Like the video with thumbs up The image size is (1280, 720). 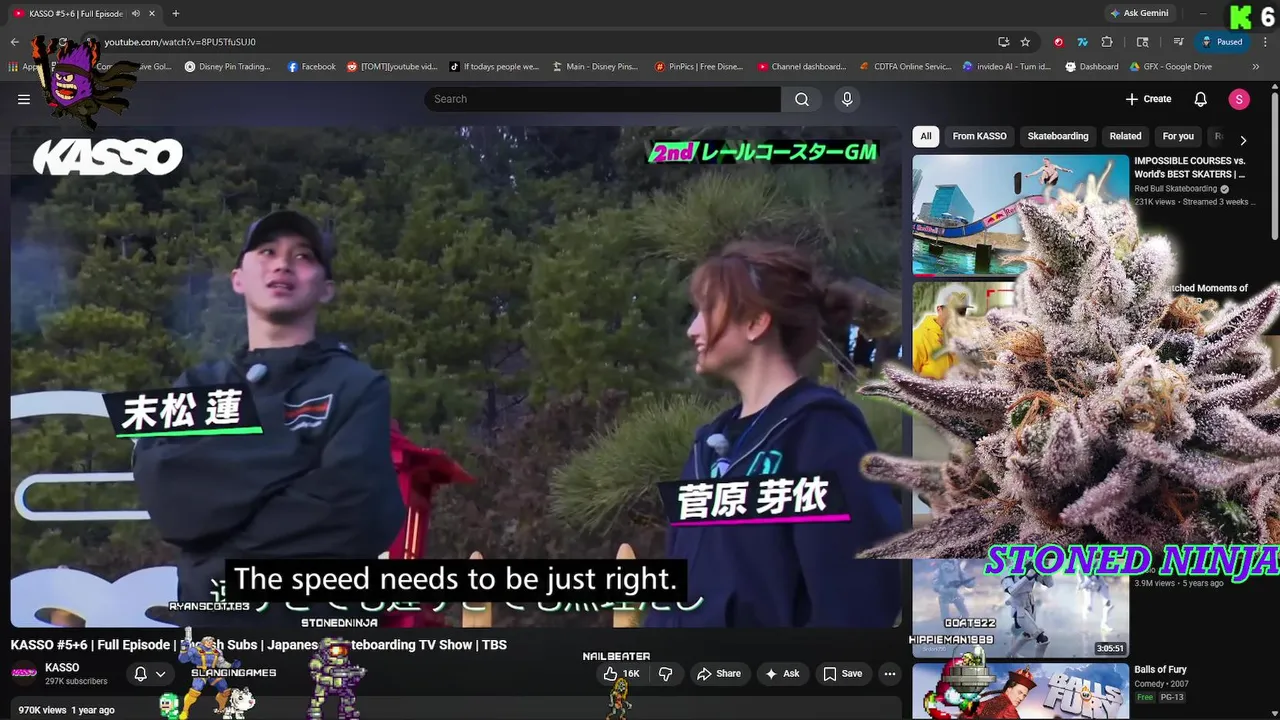pos(621,674)
